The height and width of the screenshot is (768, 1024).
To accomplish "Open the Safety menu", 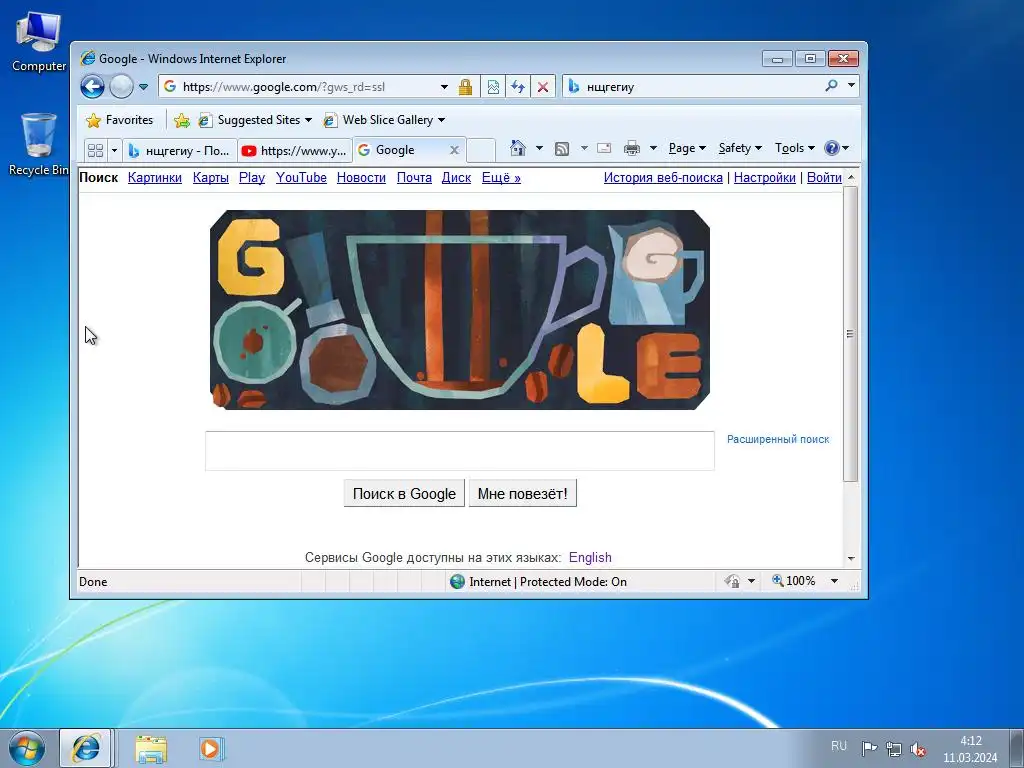I will [740, 148].
